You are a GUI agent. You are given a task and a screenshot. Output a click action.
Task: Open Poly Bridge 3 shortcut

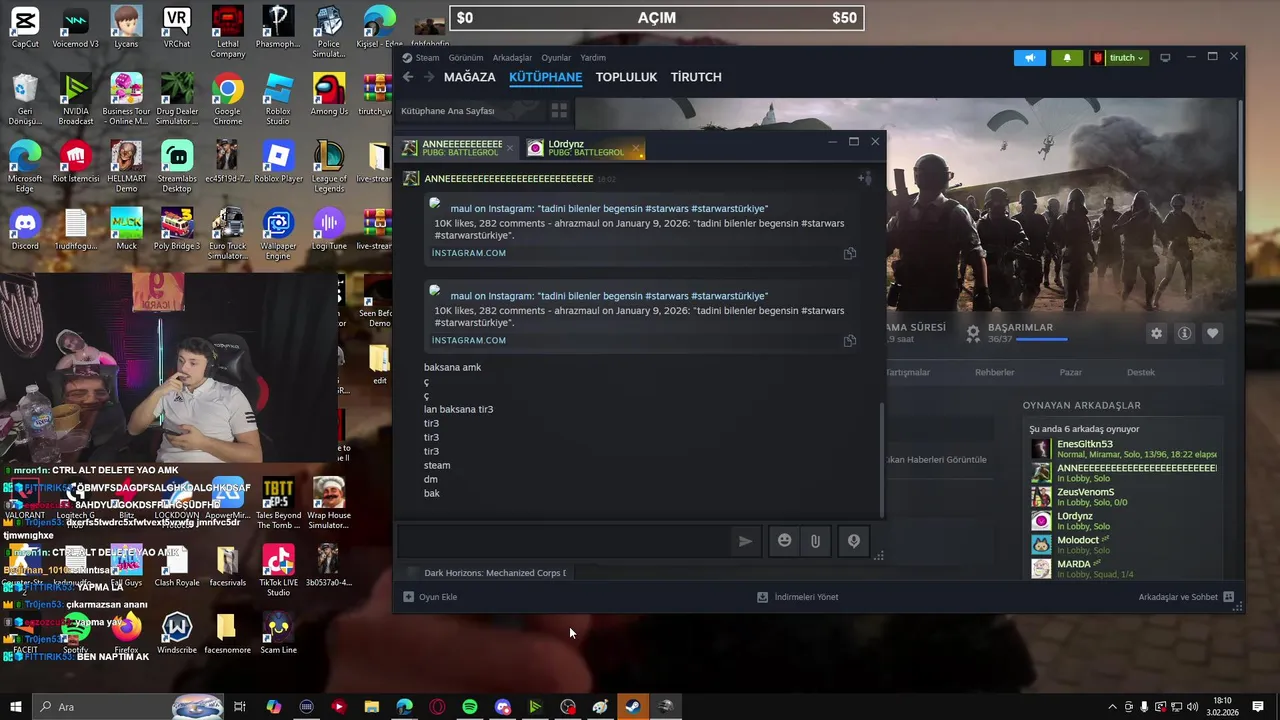click(177, 229)
